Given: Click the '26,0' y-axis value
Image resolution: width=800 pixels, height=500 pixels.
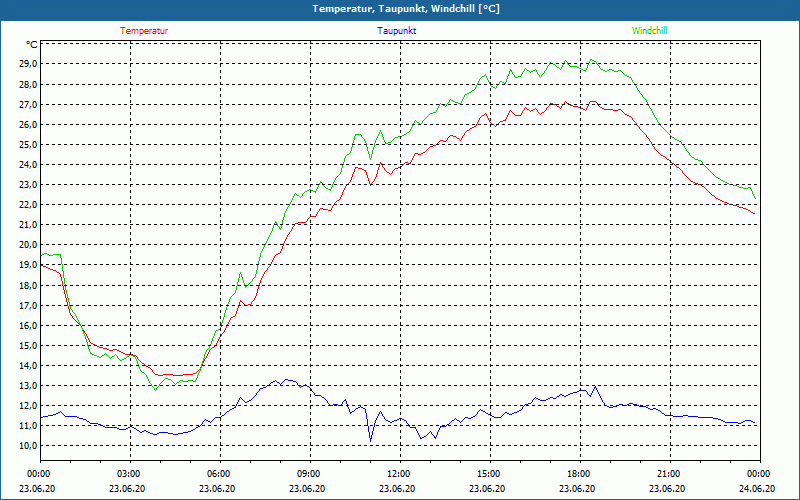Looking at the screenshot, I should pyautogui.click(x=29, y=124).
